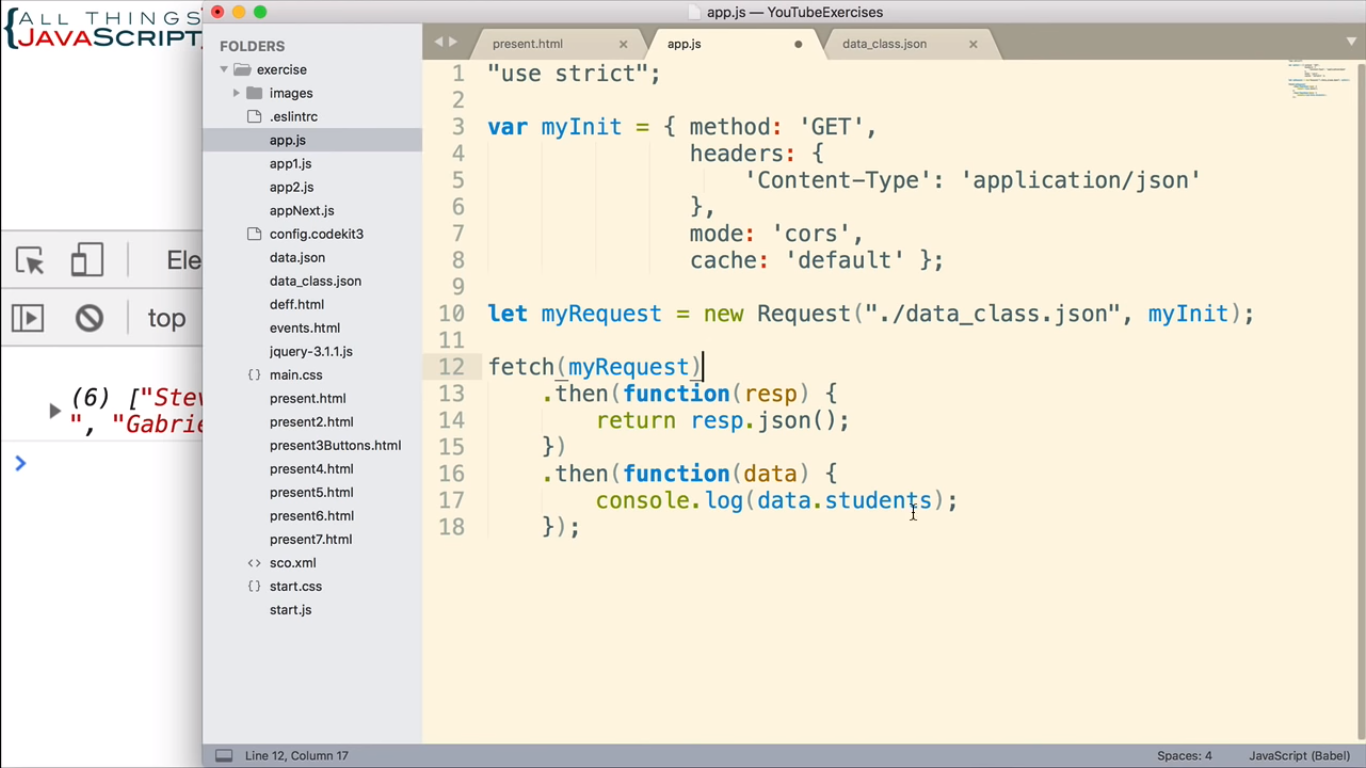Expand the images folder
Viewport: 1366px width, 768px height.
[x=236, y=92]
